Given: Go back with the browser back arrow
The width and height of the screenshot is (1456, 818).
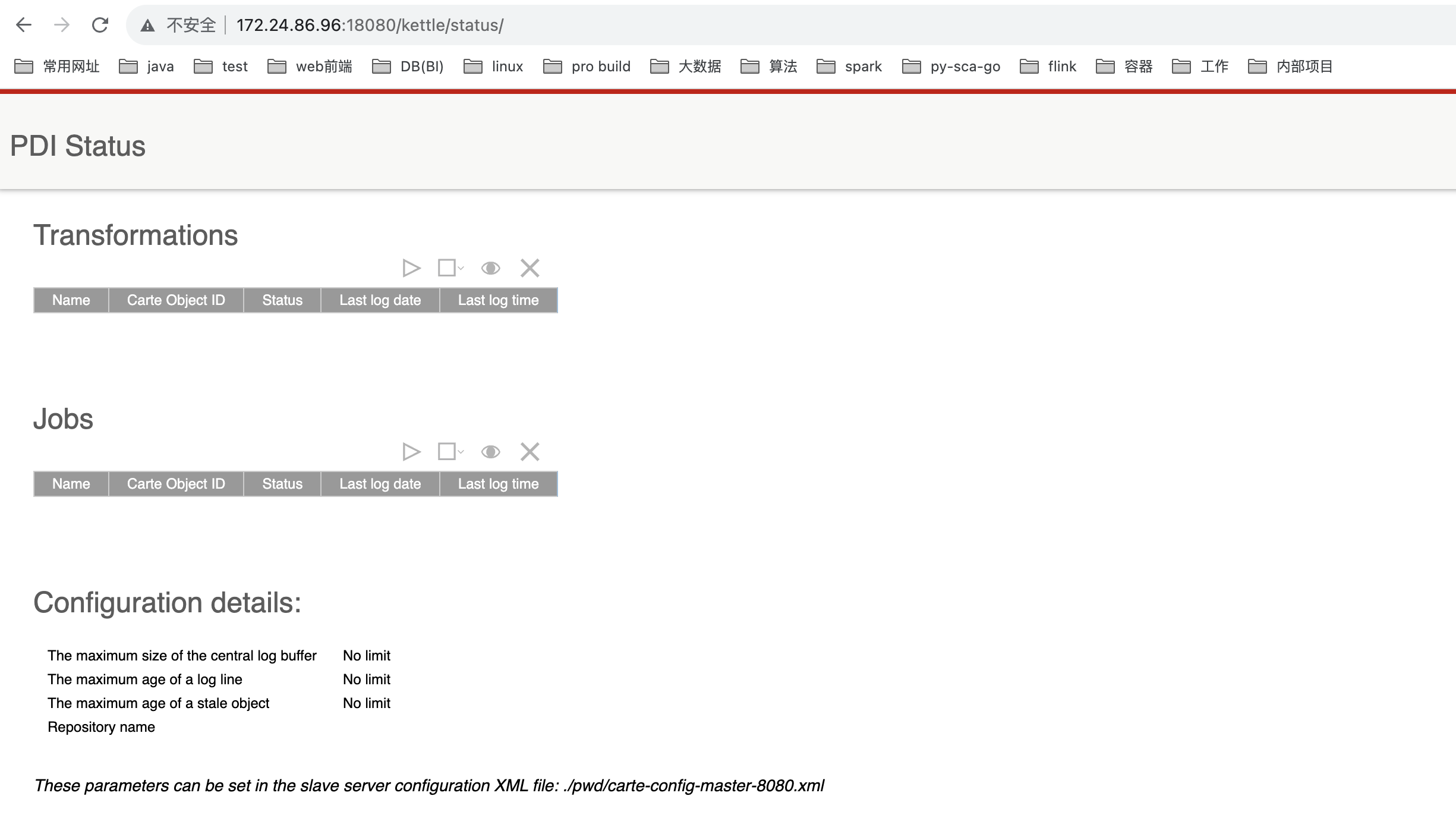Looking at the screenshot, I should click(x=24, y=25).
